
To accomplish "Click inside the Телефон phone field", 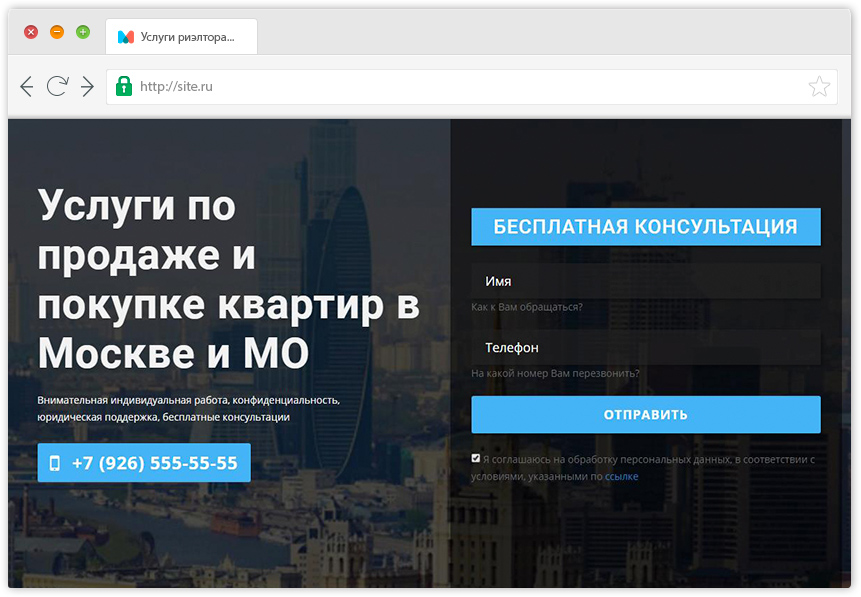I will click(645, 347).
